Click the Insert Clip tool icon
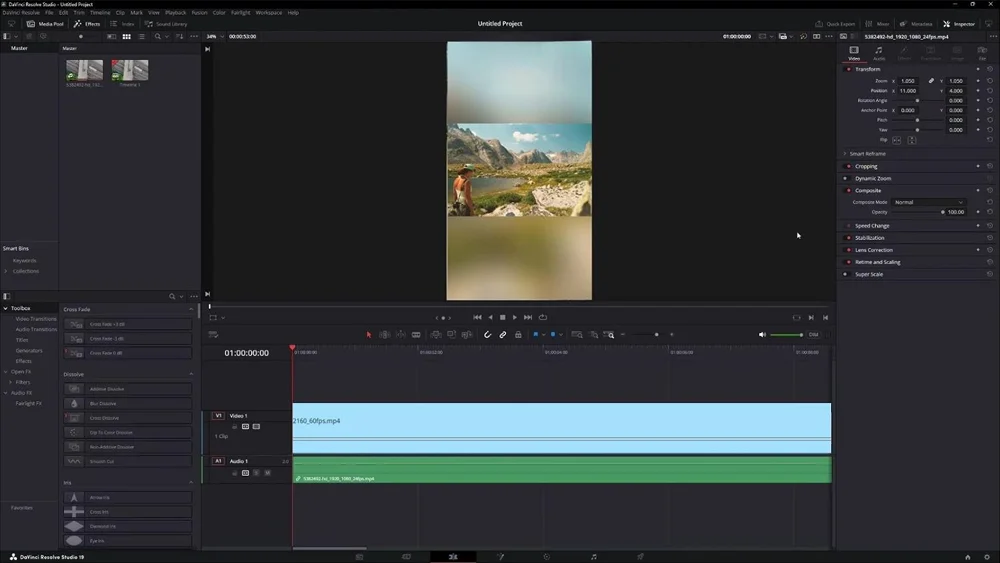 436,335
